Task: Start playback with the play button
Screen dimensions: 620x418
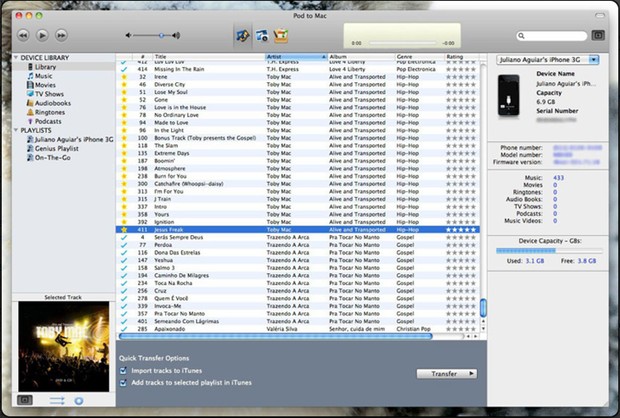Action: pyautogui.click(x=42, y=35)
